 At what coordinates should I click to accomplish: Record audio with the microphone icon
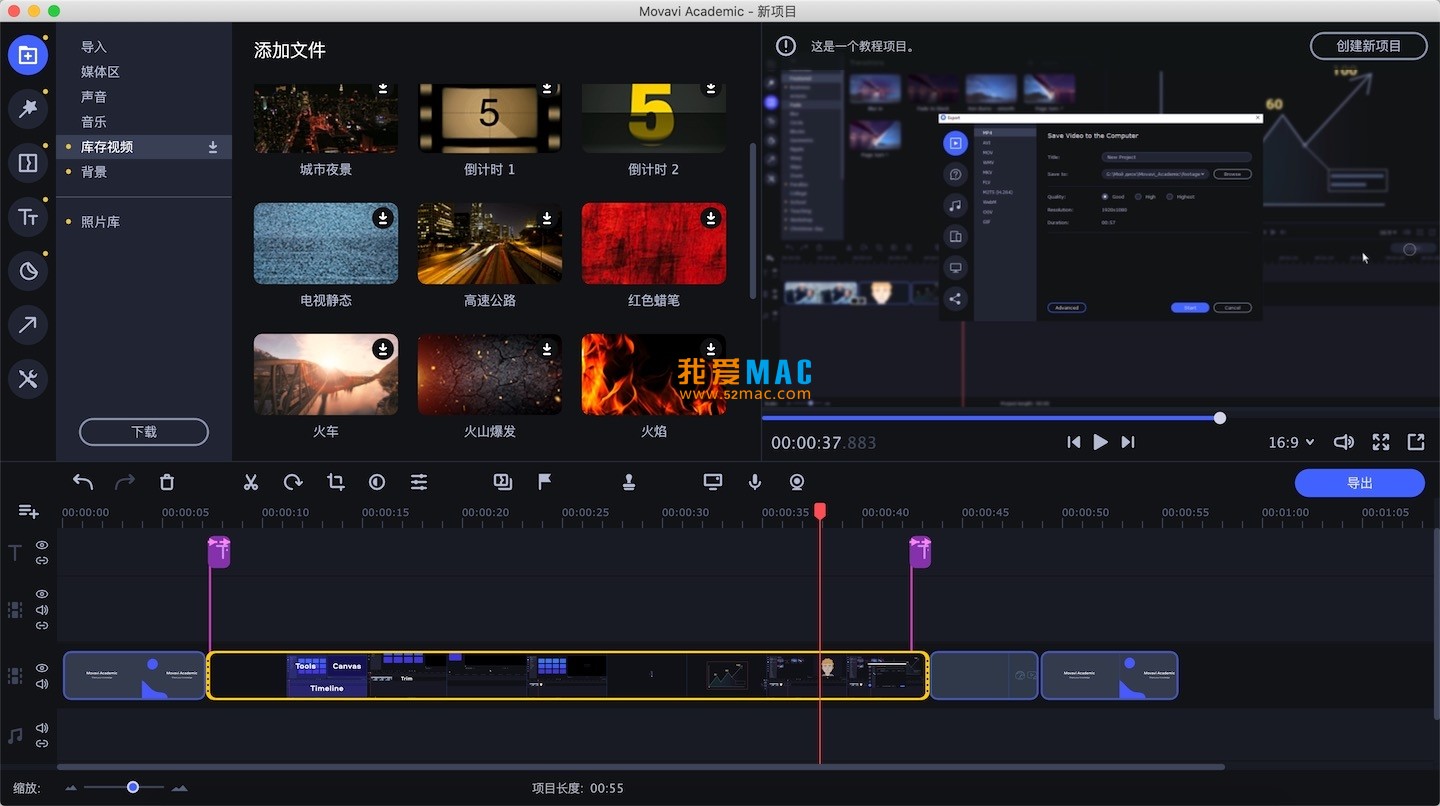point(755,482)
